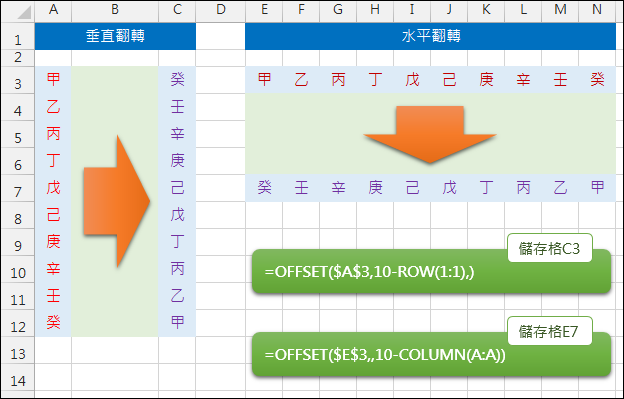Viewport: 624px width, 399px height.
Task: Select row 12 header
Action: (18, 323)
